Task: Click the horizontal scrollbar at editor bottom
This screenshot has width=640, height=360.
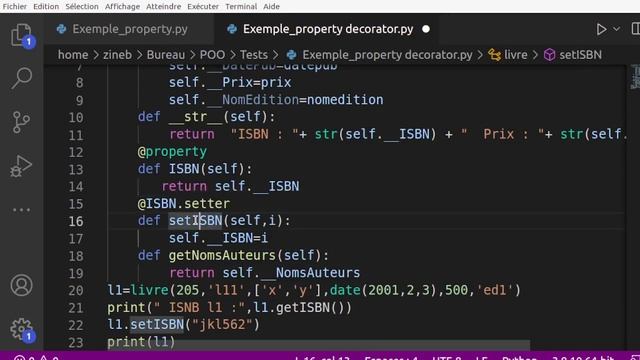Action: point(318,345)
